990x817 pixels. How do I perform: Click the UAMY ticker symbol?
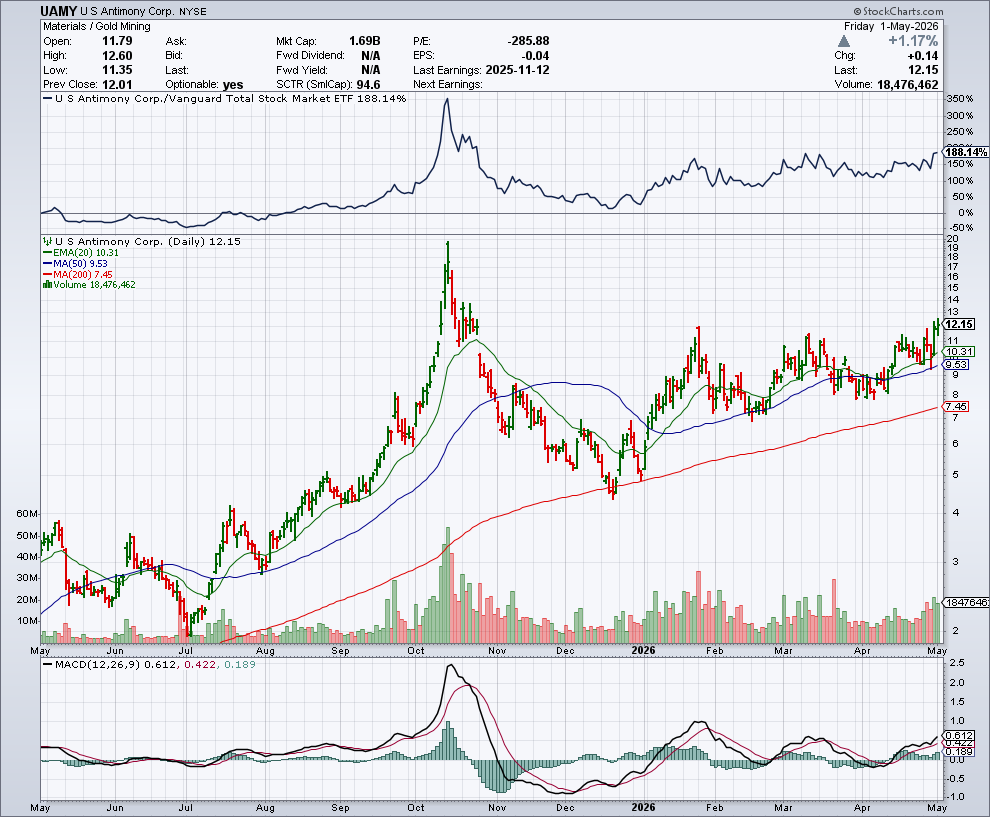pos(59,11)
